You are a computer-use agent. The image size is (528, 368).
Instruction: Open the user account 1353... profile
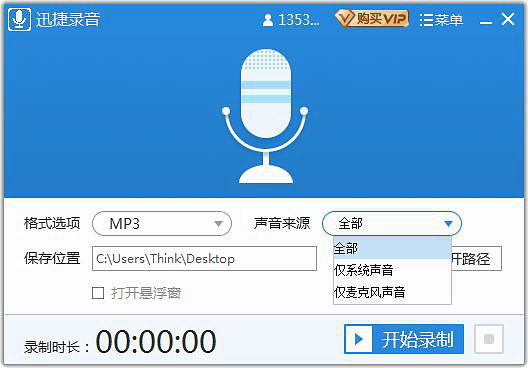291,20
